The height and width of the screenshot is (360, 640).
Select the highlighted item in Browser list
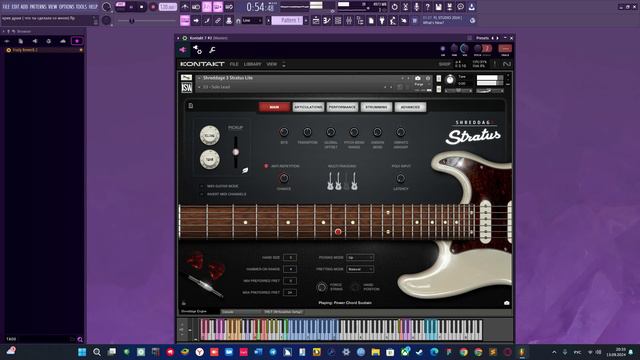coord(44,50)
